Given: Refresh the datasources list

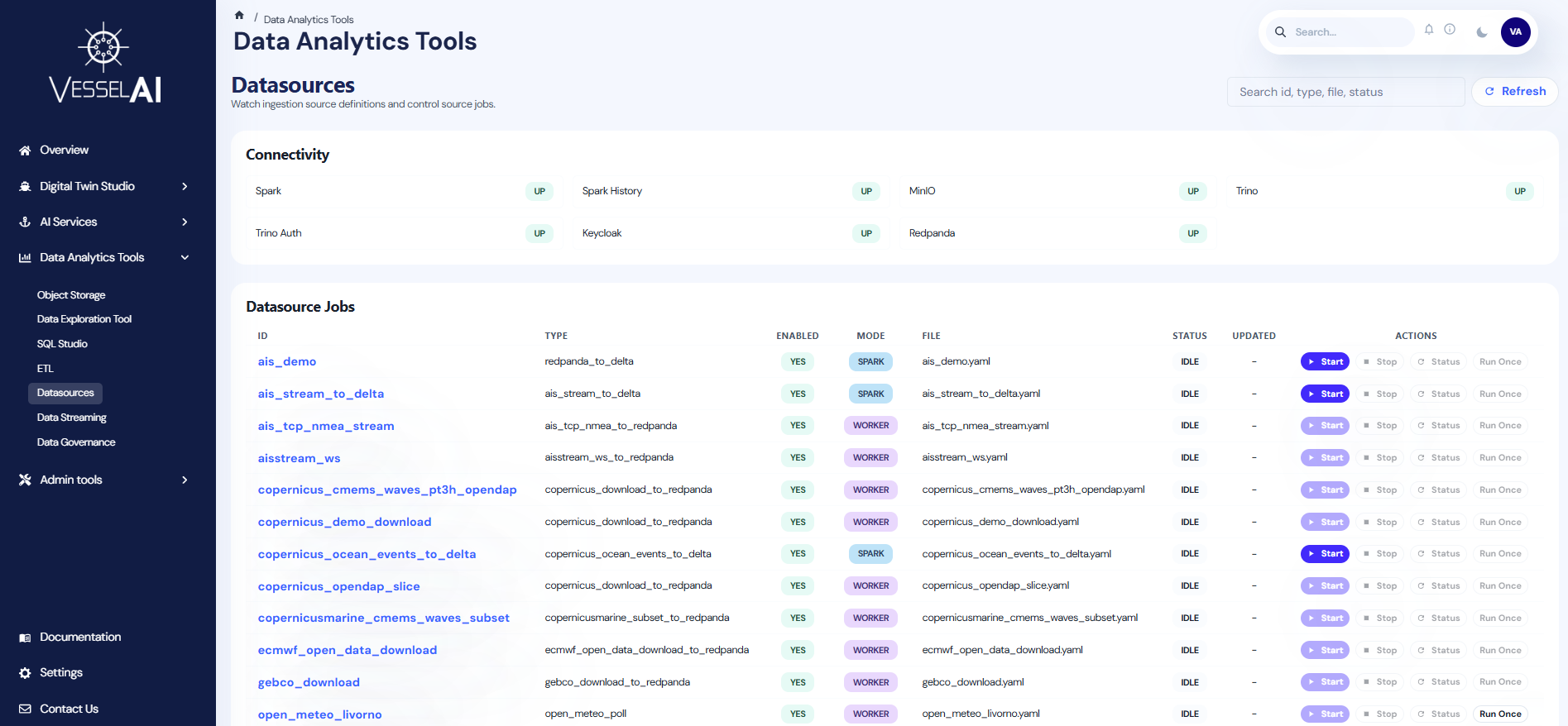Looking at the screenshot, I should coord(1514,92).
